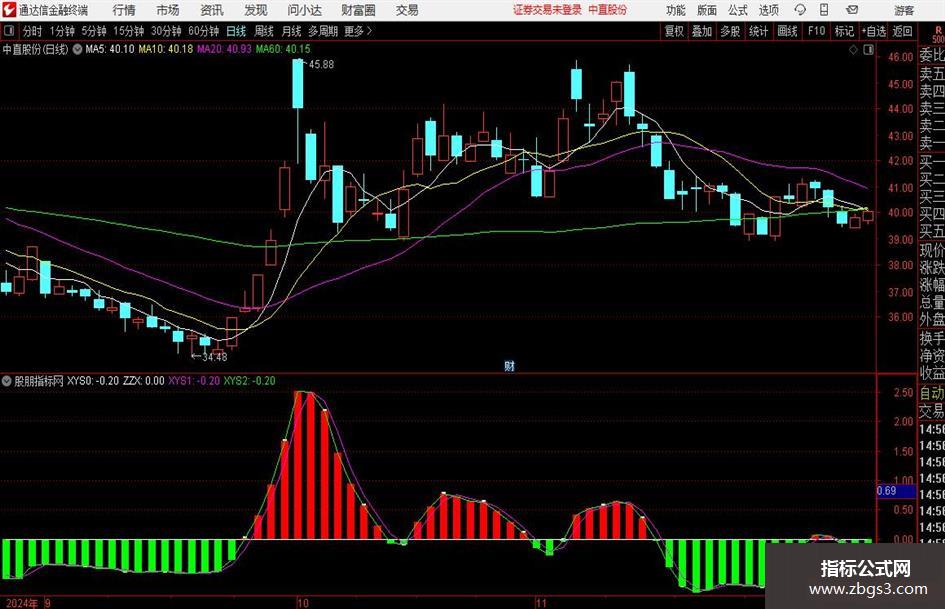945x609 pixels.
Task: Click the XYS0: -0.20 indicator value
Action: (x=93, y=381)
